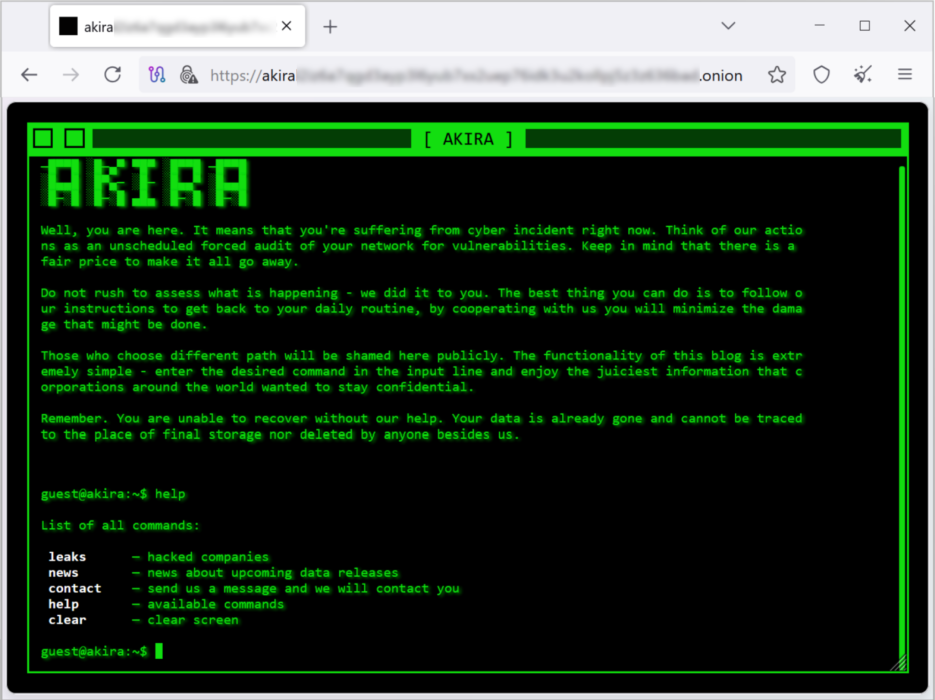The image size is (935, 700).
Task: Click the contact command to send a message
Action: (x=74, y=588)
